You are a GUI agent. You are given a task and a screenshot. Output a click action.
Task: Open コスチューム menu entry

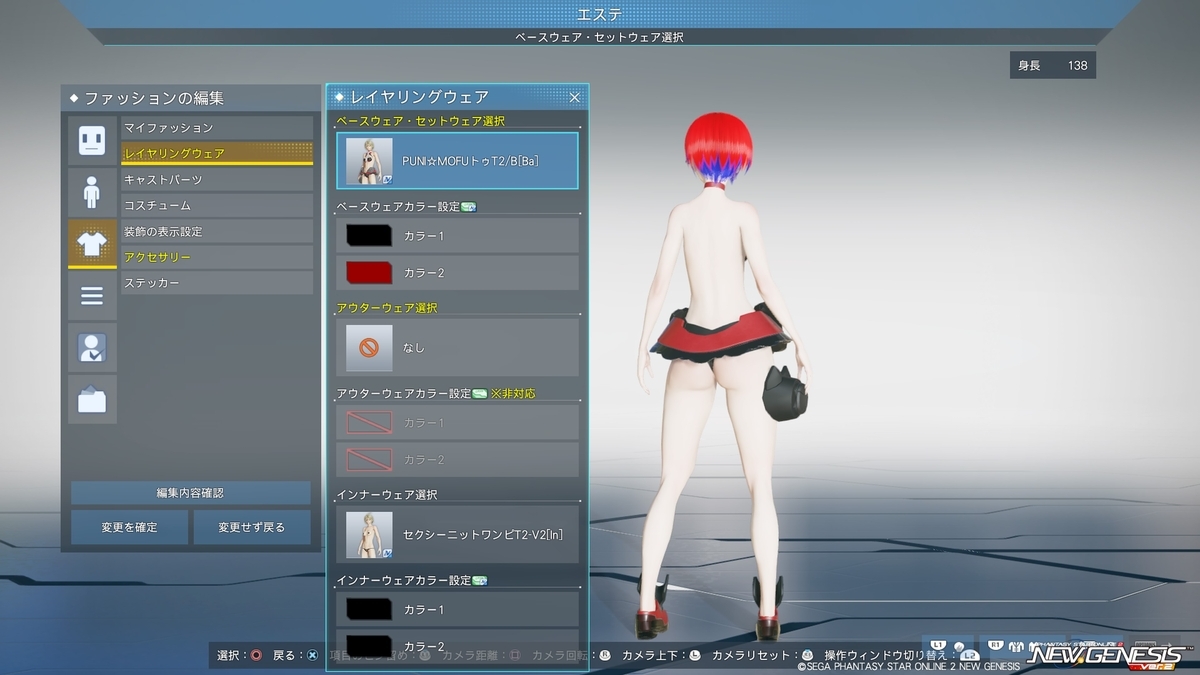[217, 206]
